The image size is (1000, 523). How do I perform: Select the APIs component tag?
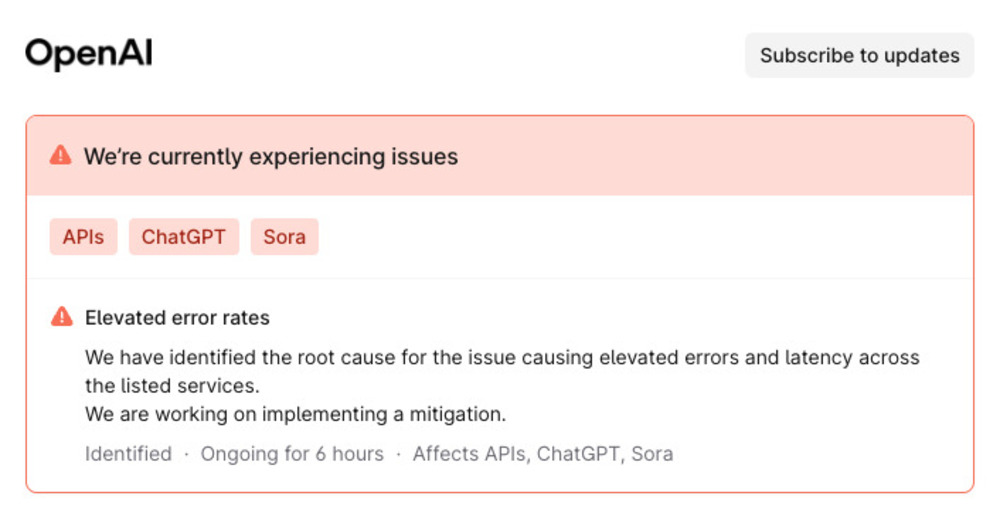click(x=83, y=237)
